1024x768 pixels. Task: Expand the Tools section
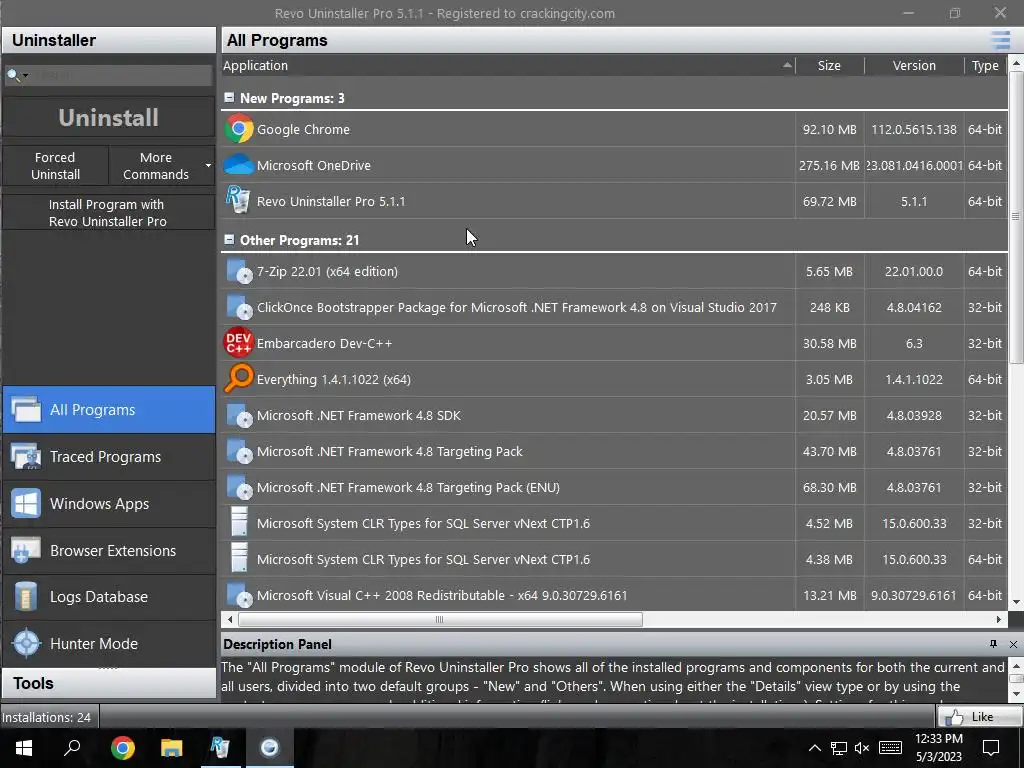[108, 683]
